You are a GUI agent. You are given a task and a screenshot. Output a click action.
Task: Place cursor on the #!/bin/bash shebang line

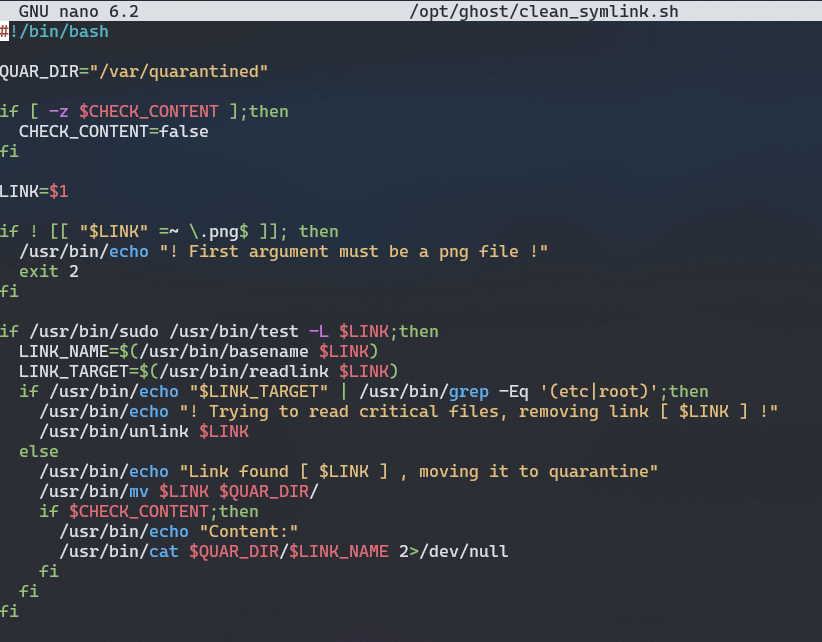pyautogui.click(x=54, y=31)
